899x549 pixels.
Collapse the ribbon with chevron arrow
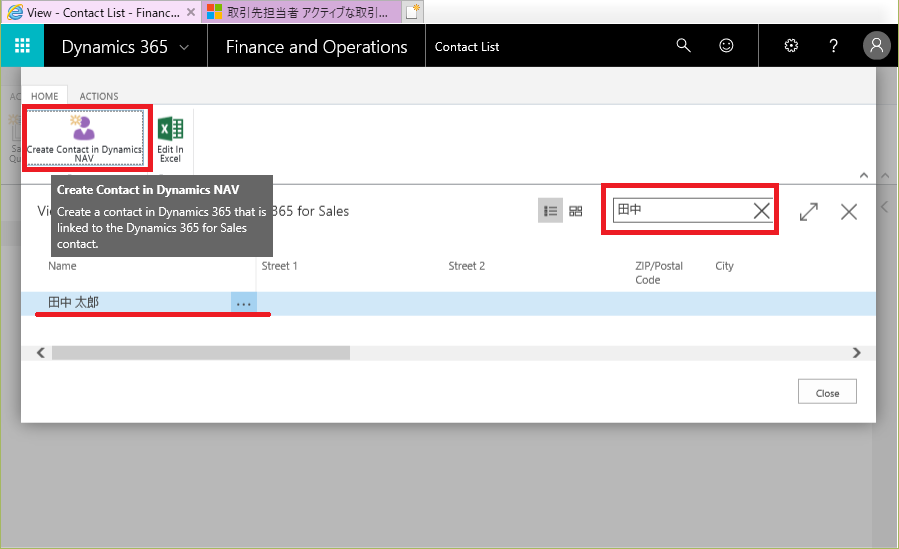point(863,175)
